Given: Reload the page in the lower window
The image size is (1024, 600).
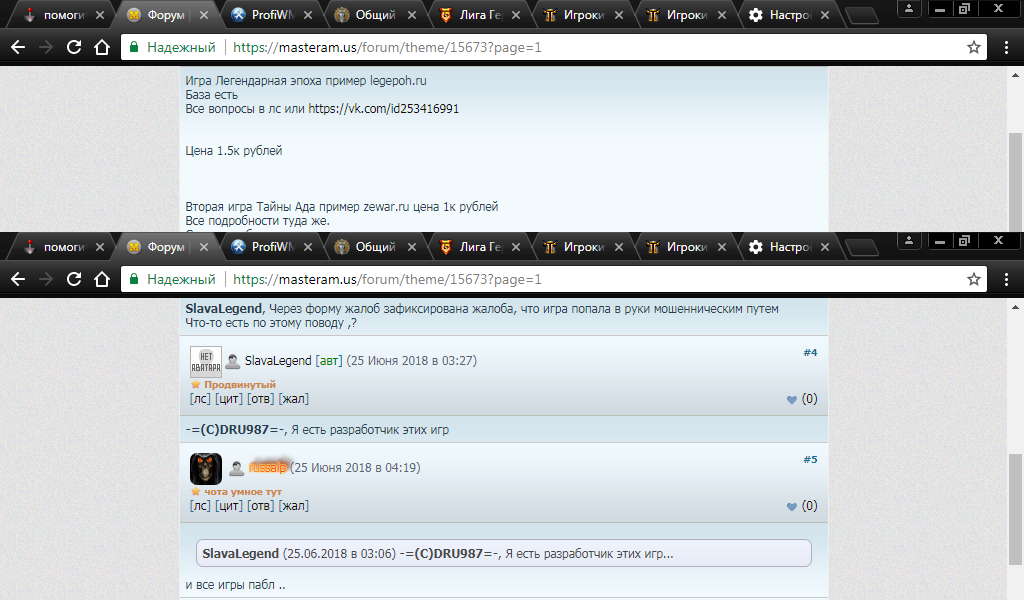Looking at the screenshot, I should tap(73, 279).
